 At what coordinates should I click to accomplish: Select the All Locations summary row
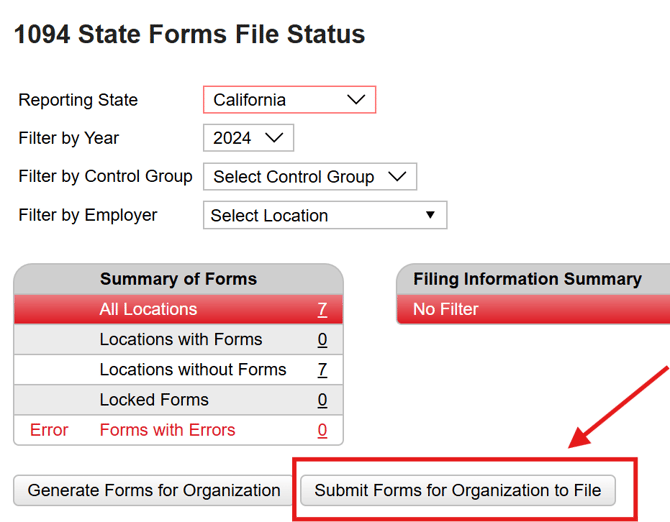pyautogui.click(x=148, y=310)
